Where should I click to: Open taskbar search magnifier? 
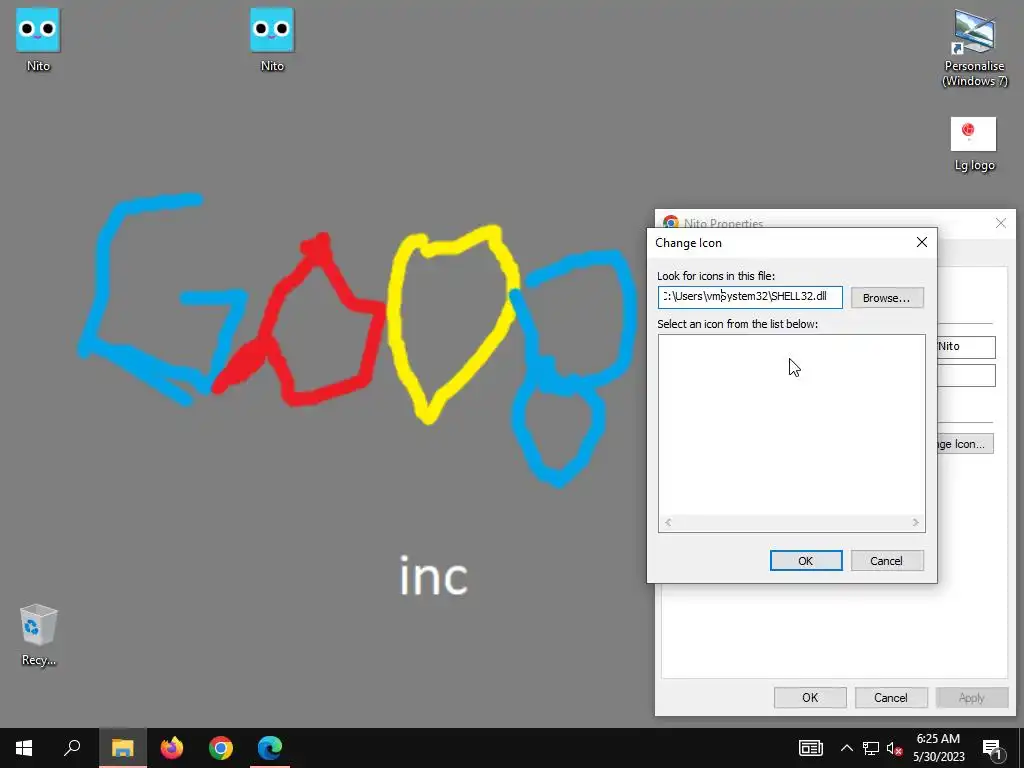[x=72, y=748]
